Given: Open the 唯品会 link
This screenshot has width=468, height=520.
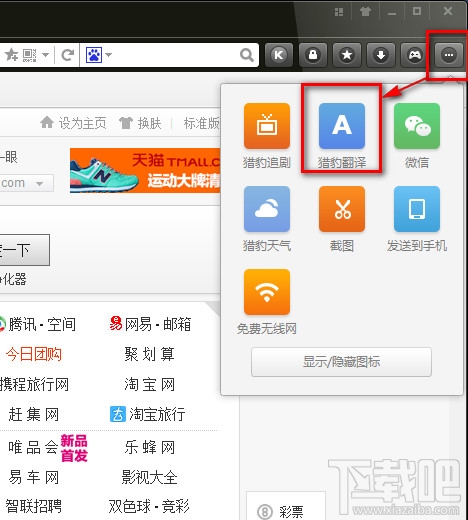Looking at the screenshot, I should click(x=33, y=447).
